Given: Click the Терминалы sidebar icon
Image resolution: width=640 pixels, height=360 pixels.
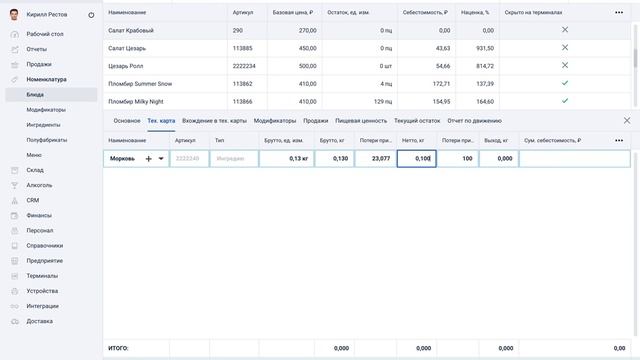Looking at the screenshot, I should point(15,276).
